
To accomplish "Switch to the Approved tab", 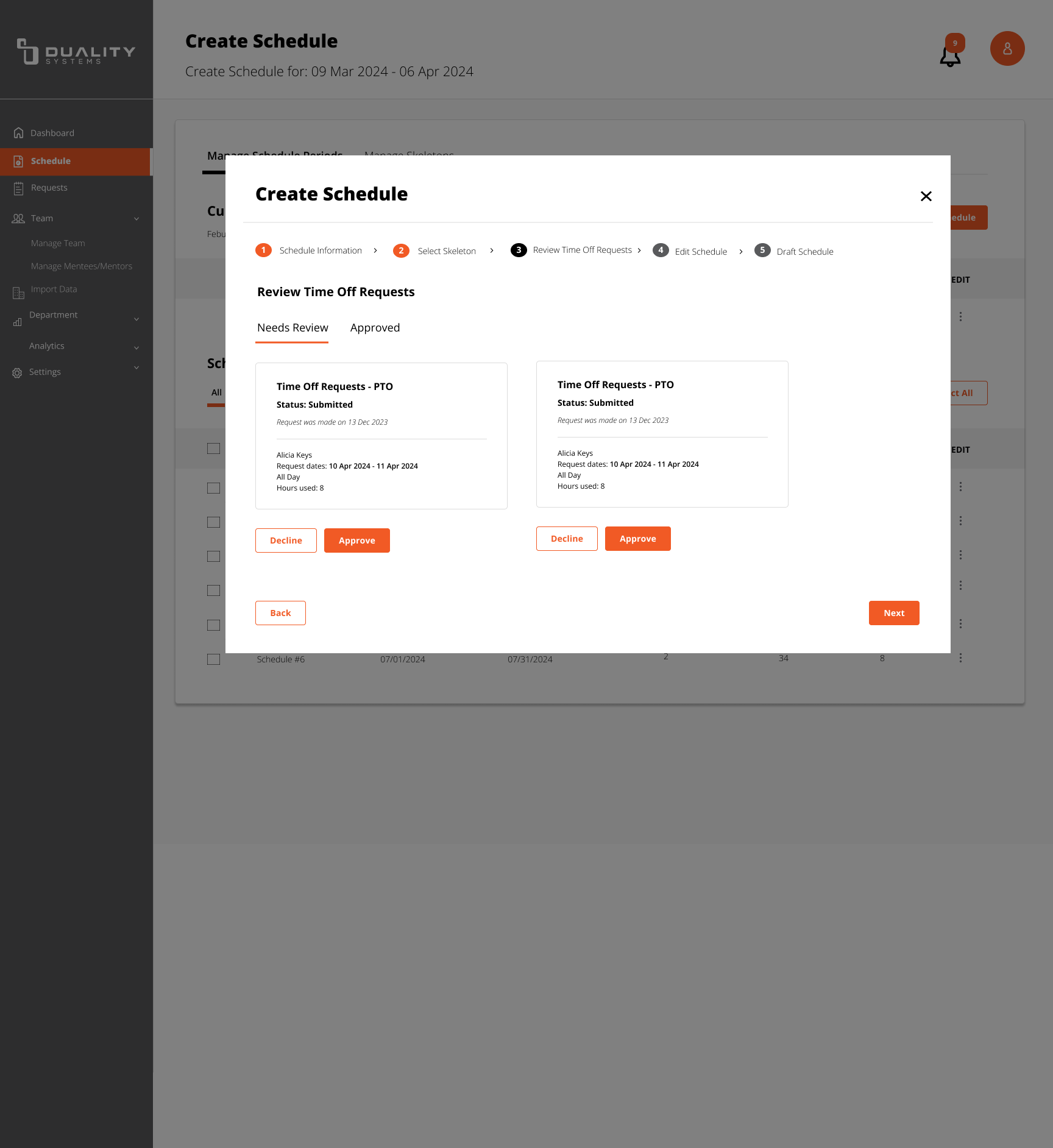I will coord(375,328).
